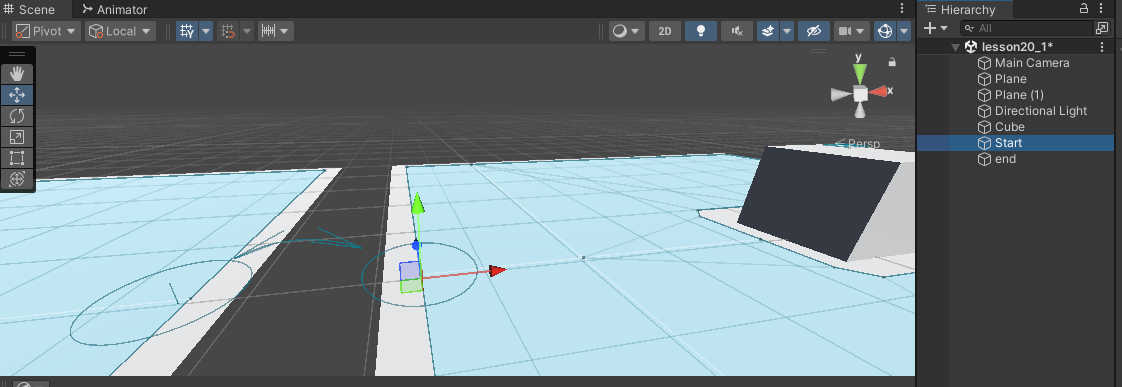
Task: Select the Rotate tool
Action: tap(17, 116)
